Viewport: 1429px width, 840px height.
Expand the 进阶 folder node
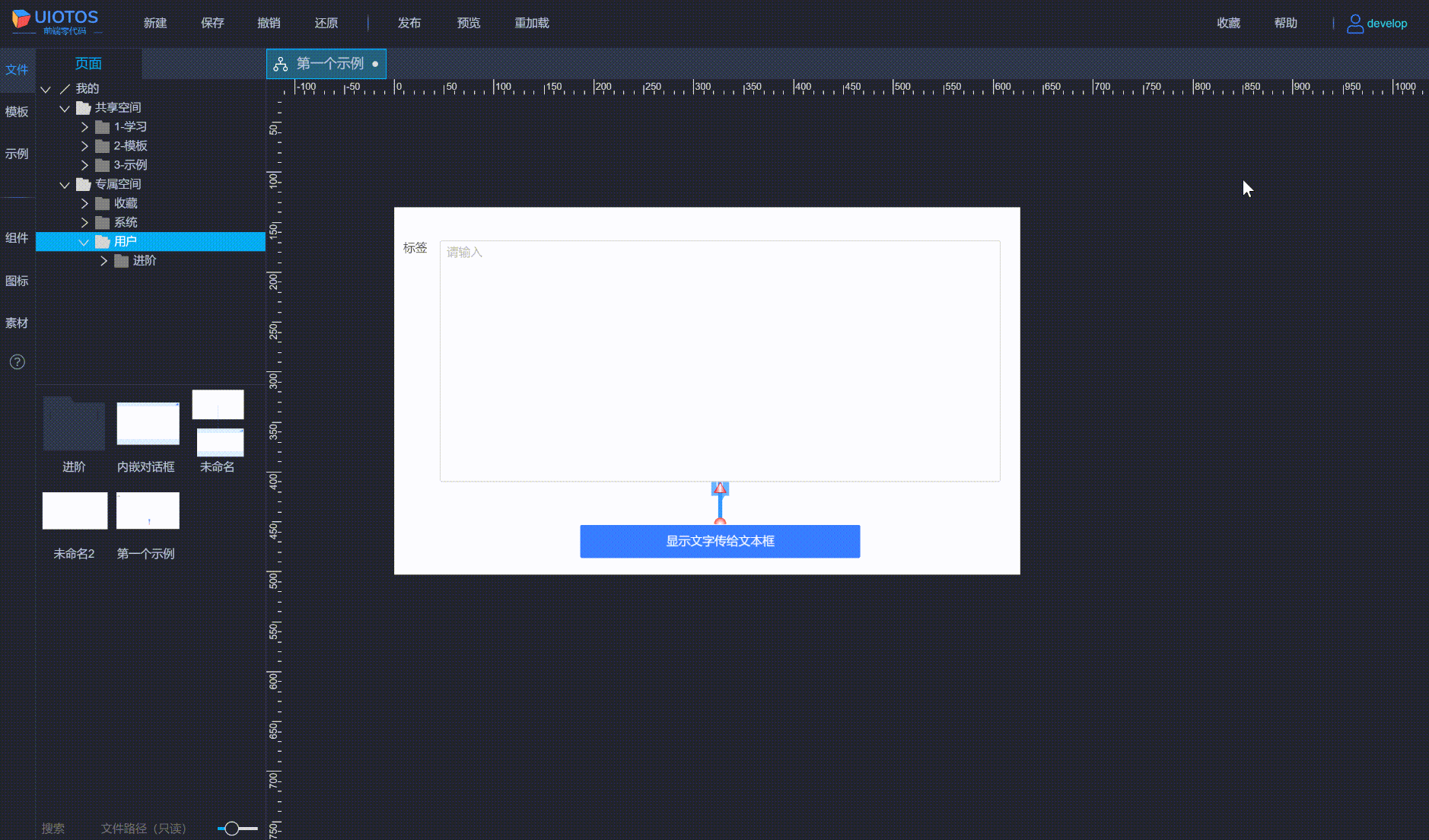pos(105,260)
